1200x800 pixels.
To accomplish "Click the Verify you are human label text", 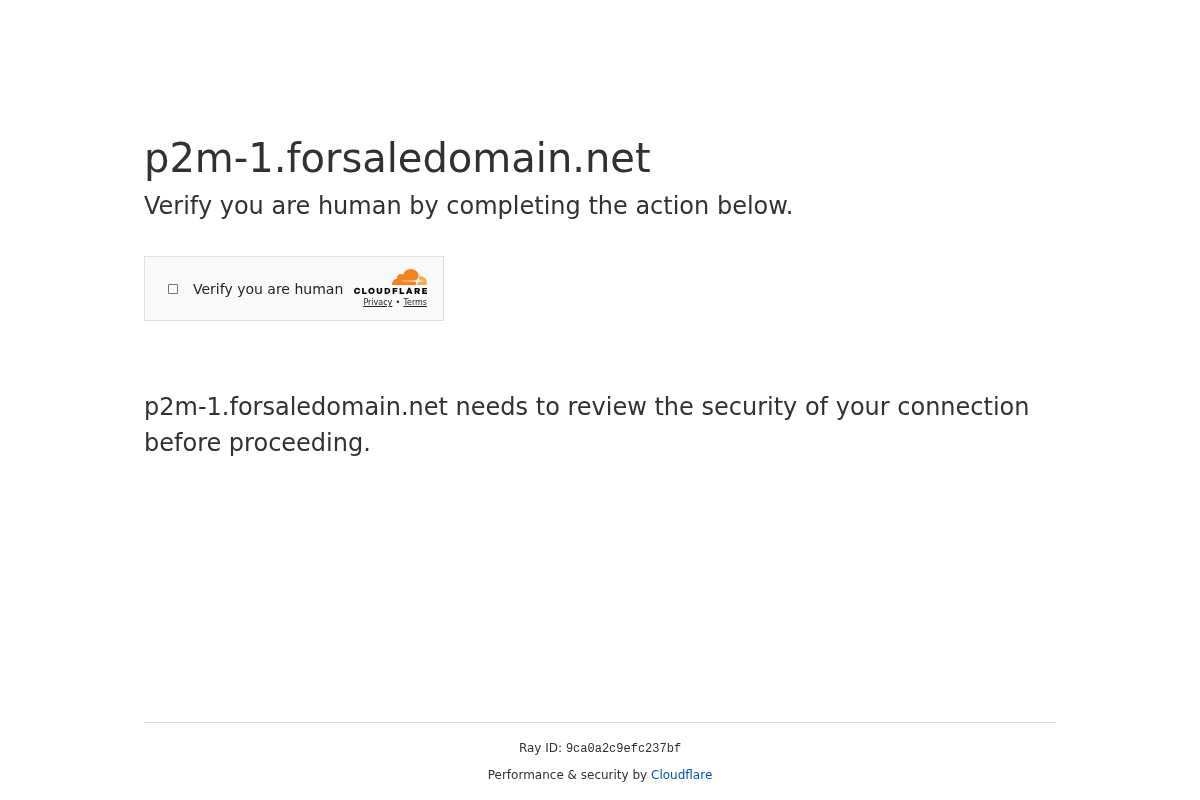I will click(268, 289).
